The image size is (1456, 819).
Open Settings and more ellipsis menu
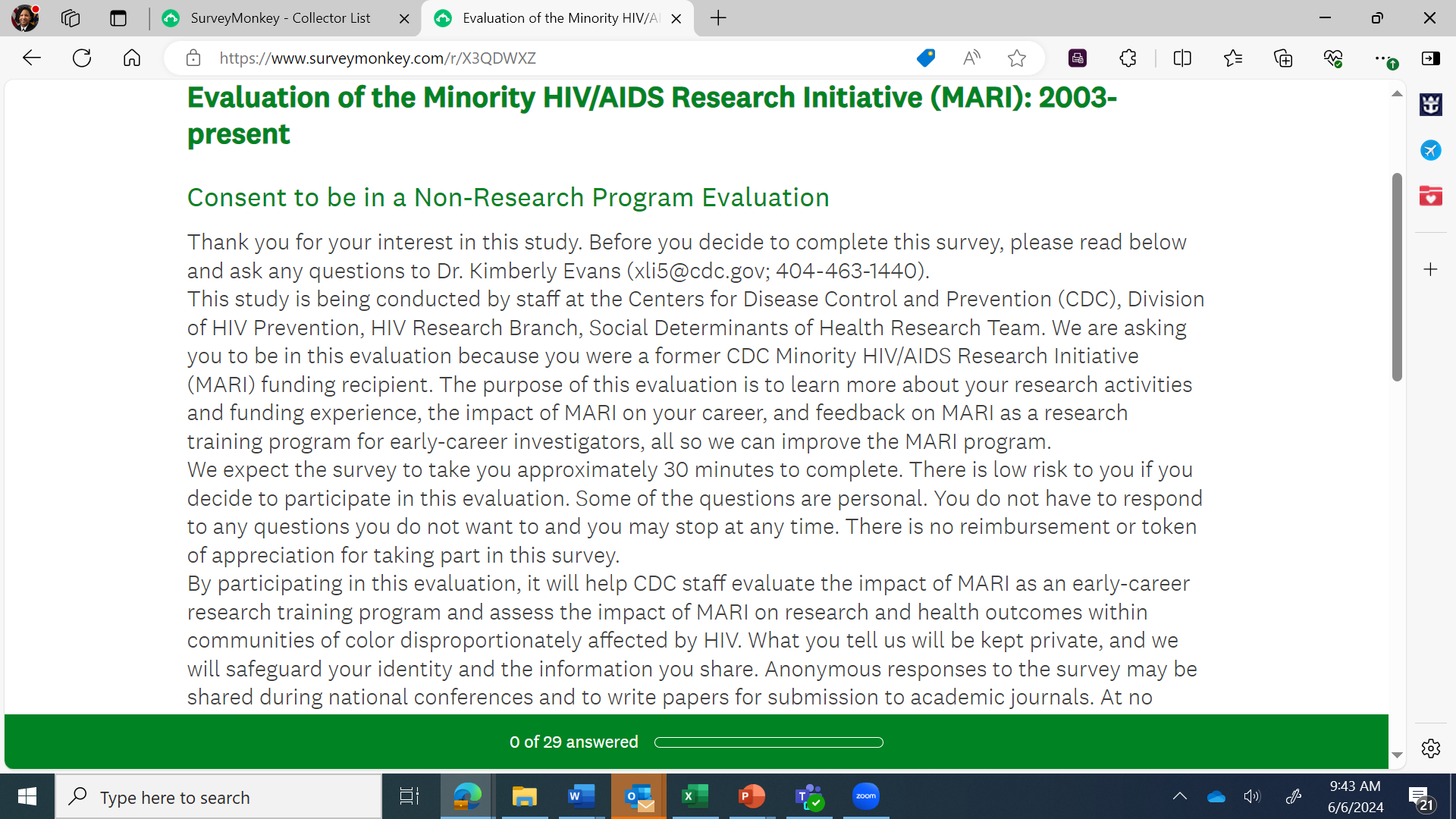point(1382,58)
